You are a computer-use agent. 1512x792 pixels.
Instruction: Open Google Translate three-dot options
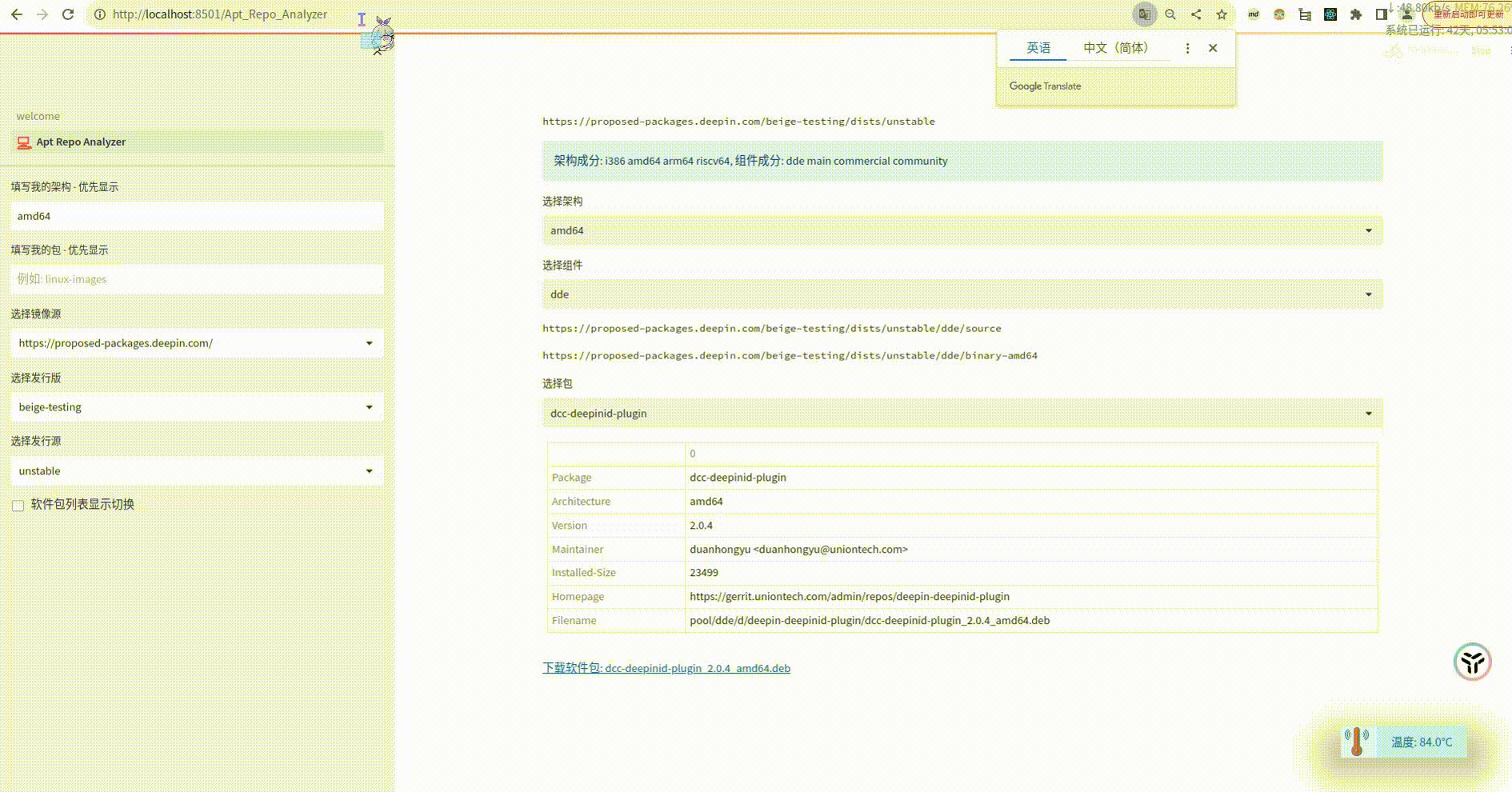[1187, 48]
